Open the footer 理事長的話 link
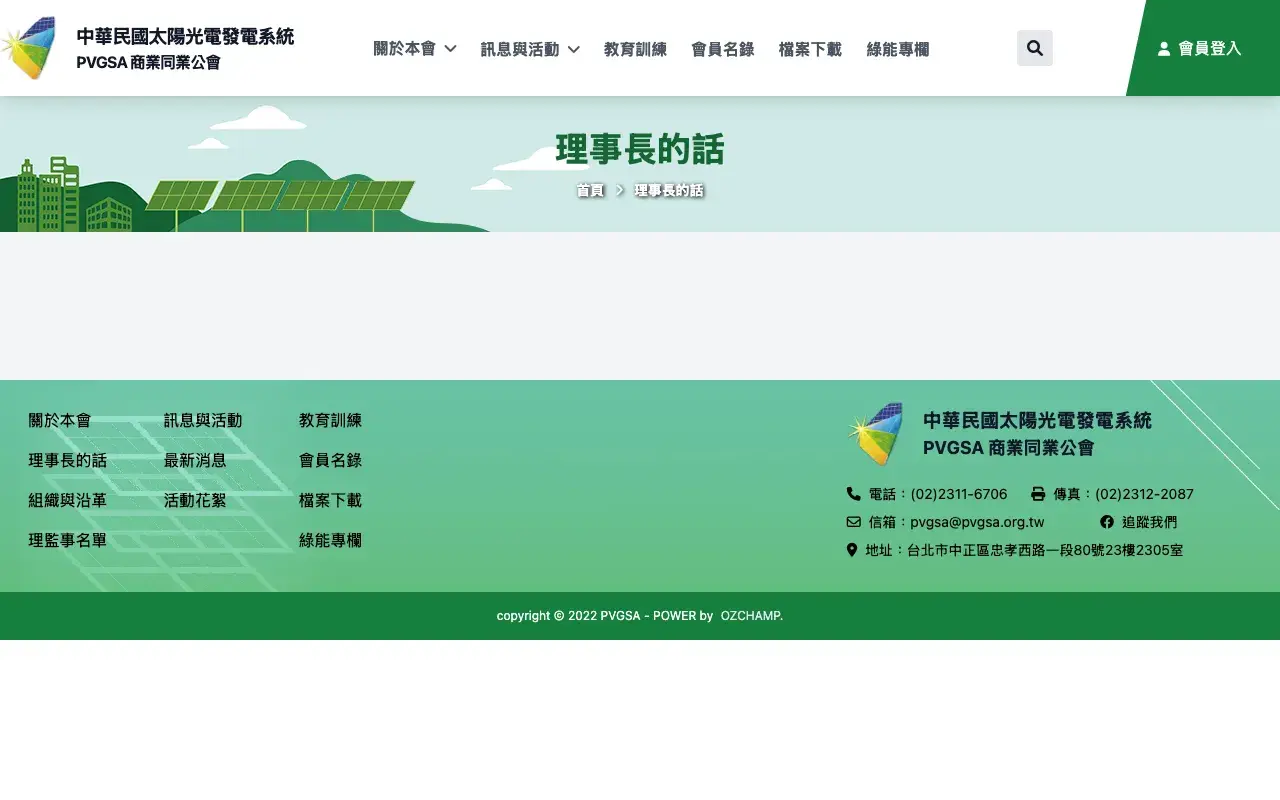The width and height of the screenshot is (1280, 800). click(x=68, y=460)
